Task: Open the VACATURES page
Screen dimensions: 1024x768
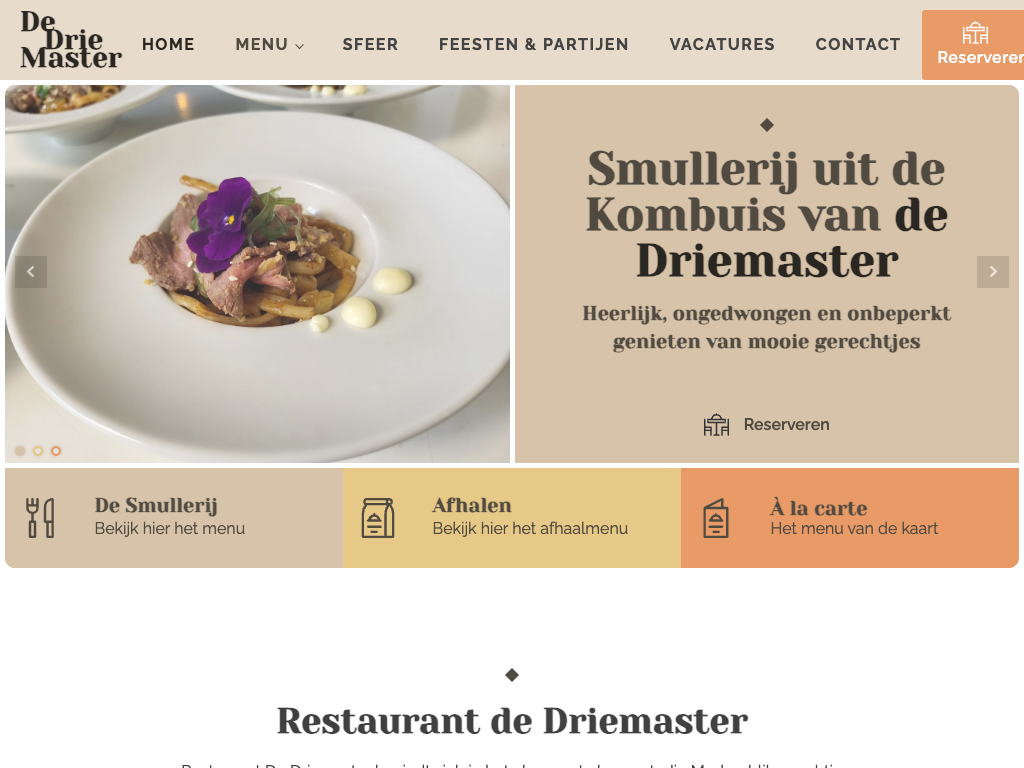Action: tap(722, 44)
